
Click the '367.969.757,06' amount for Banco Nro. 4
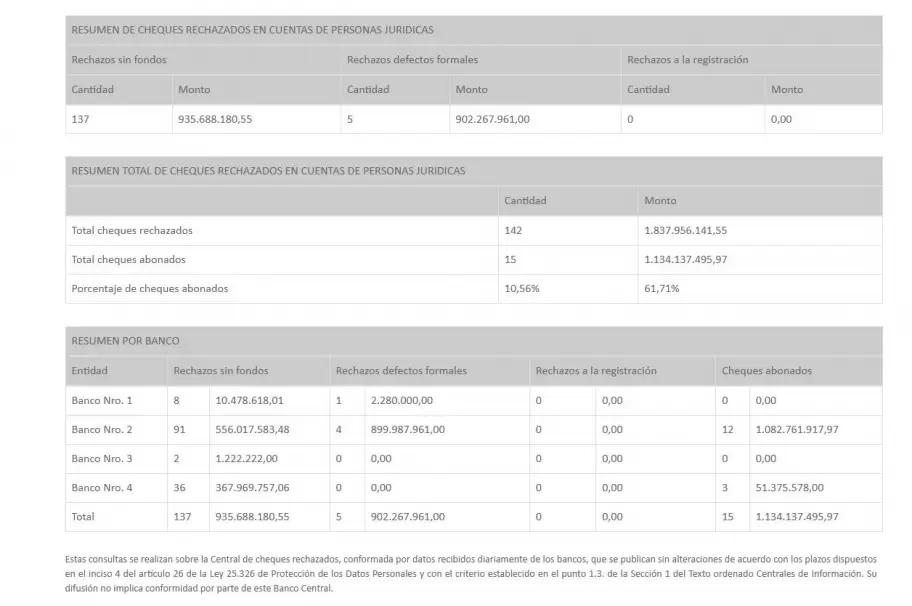click(252, 487)
